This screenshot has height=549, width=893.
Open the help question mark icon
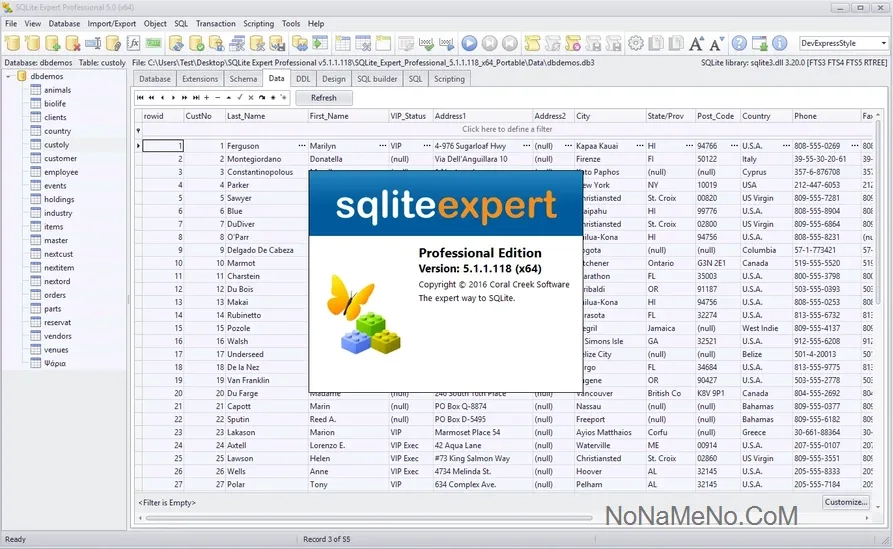click(x=739, y=43)
